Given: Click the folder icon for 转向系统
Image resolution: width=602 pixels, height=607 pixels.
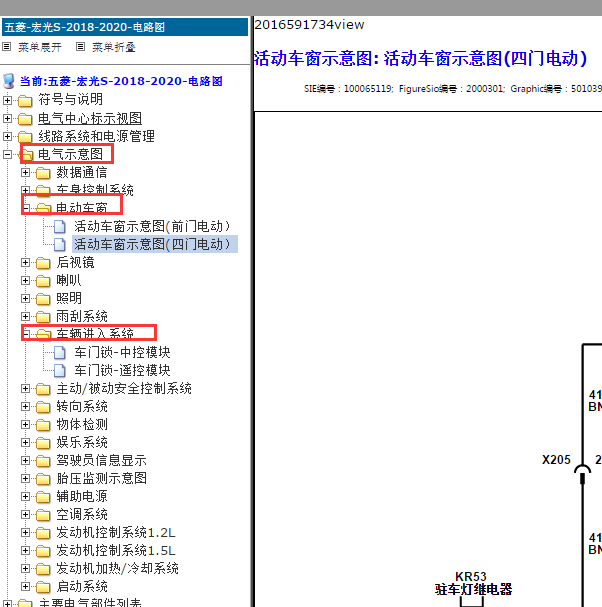Looking at the screenshot, I should (43, 407).
